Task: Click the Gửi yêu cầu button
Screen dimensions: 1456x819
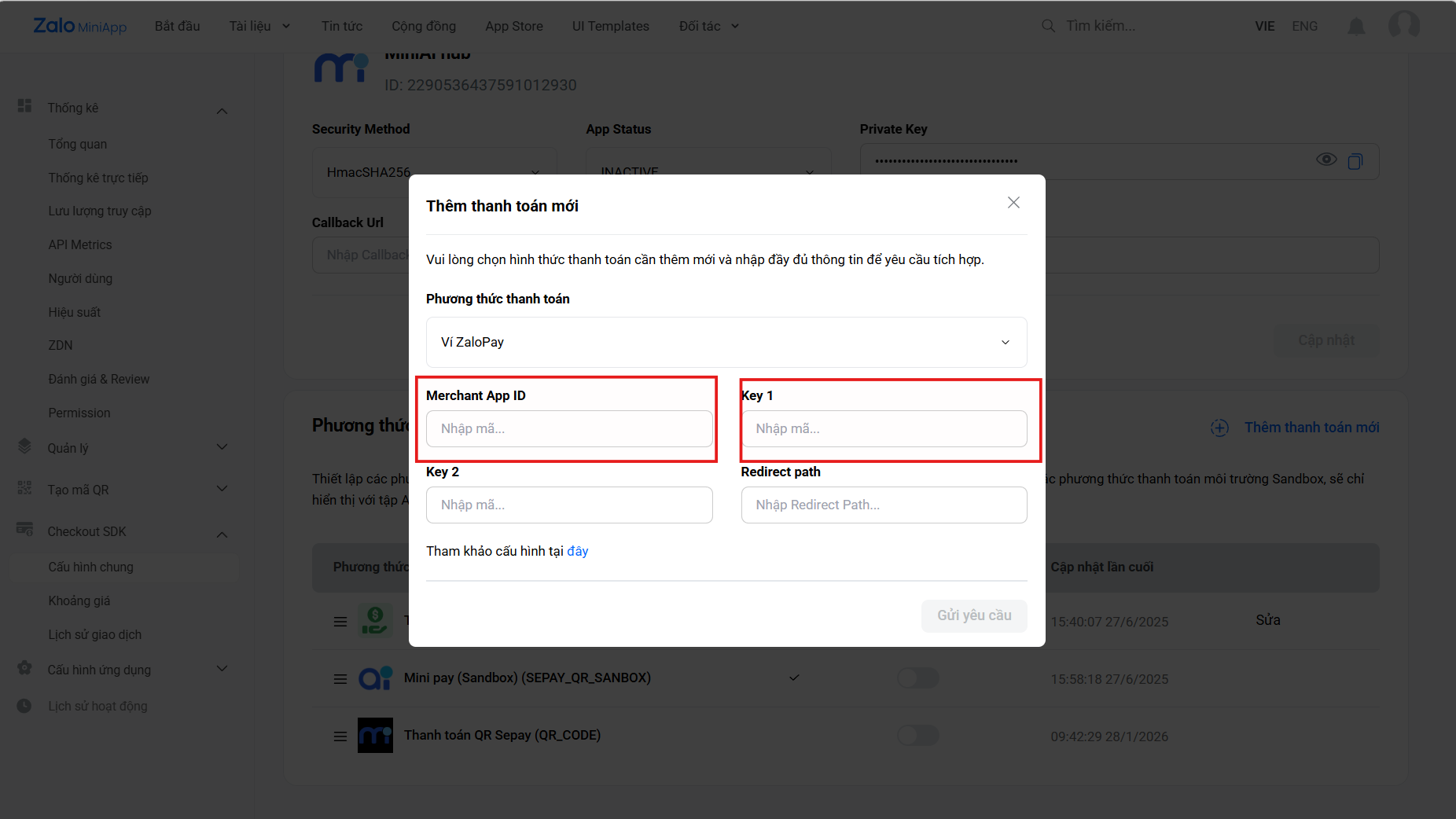Action: point(974,615)
